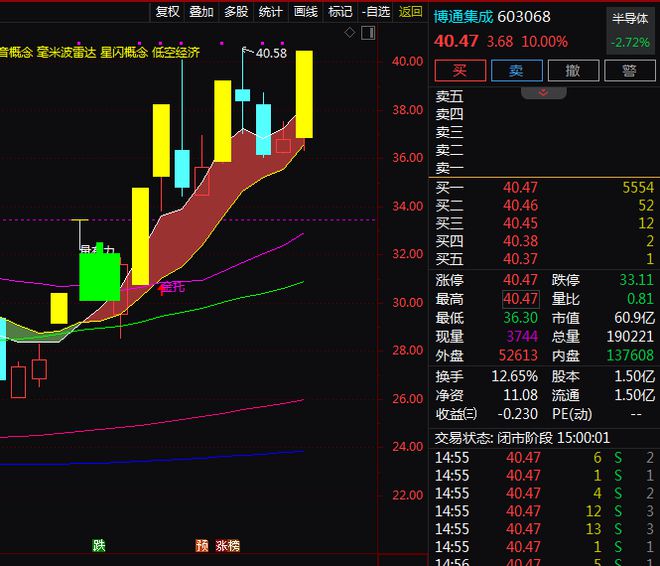The image size is (660, 566).
Task: Click the 外盘 value 52613
Action: [518, 356]
